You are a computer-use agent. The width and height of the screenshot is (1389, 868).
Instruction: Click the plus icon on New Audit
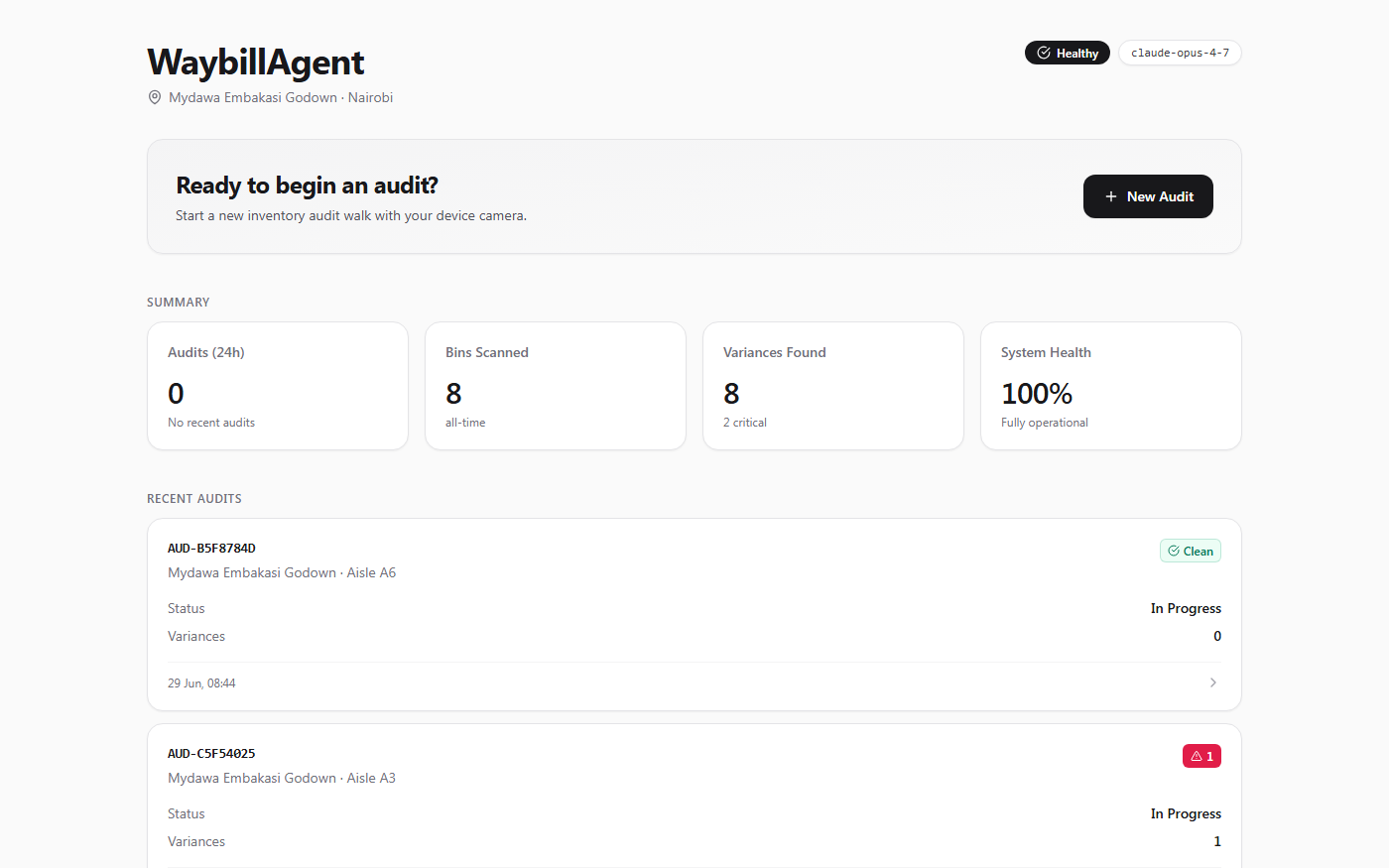click(1111, 196)
